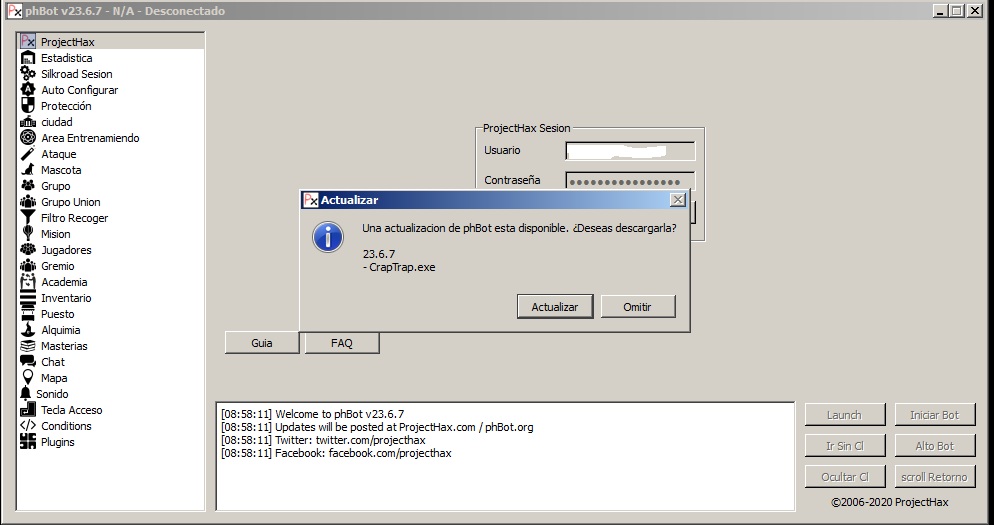This screenshot has height=525, width=994.
Task: Select Inventario from the left list
Action: point(66,298)
